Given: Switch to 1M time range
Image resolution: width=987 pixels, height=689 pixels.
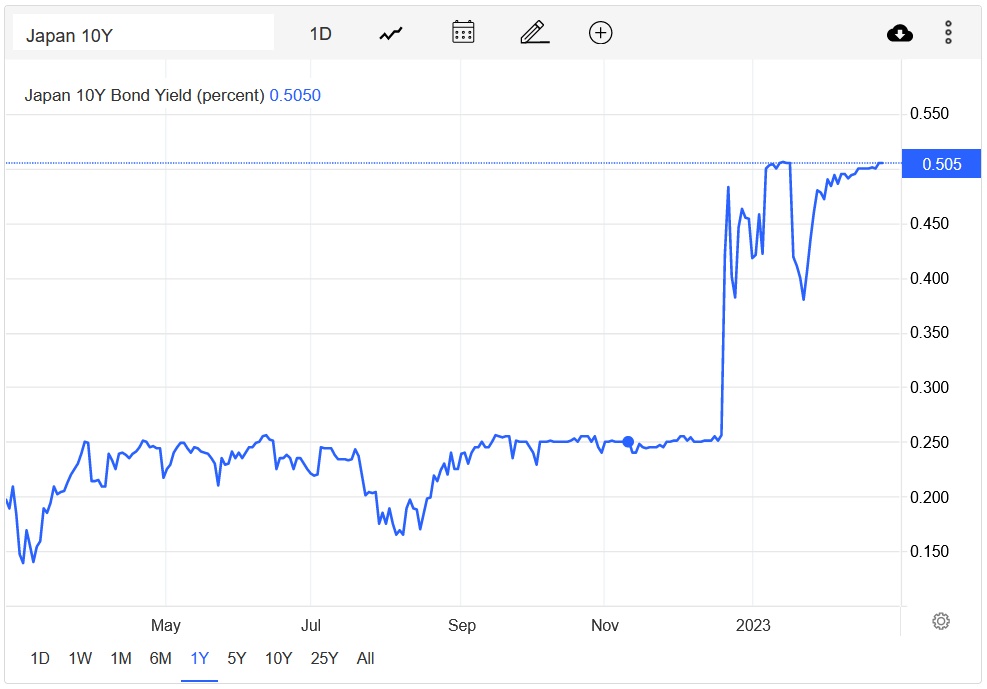Looking at the screenshot, I should 121,658.
